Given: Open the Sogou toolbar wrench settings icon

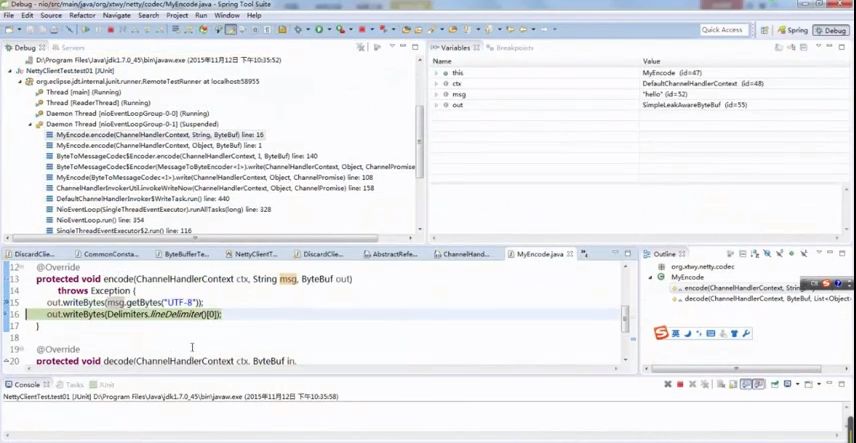Looking at the screenshot, I should [x=746, y=333].
